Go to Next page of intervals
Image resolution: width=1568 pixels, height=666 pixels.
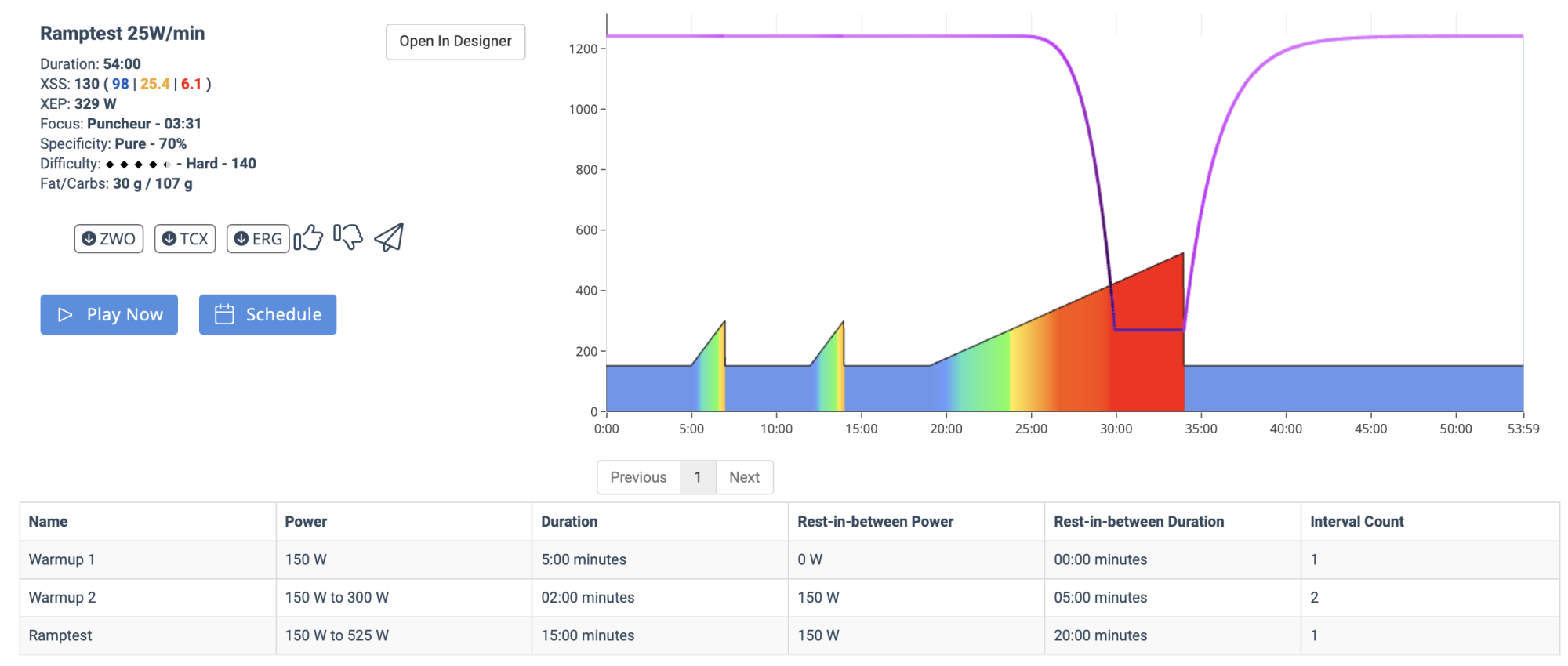[x=744, y=477]
